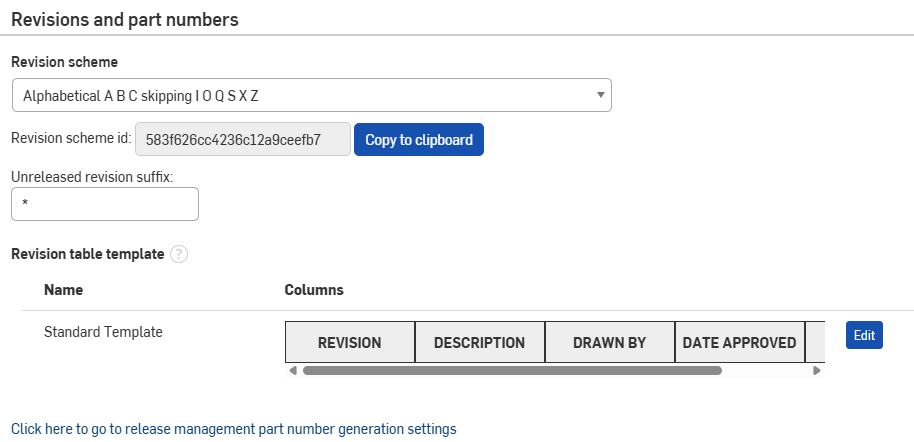Click the columns scrollbar right arrow
The width and height of the screenshot is (914, 442).
817,370
